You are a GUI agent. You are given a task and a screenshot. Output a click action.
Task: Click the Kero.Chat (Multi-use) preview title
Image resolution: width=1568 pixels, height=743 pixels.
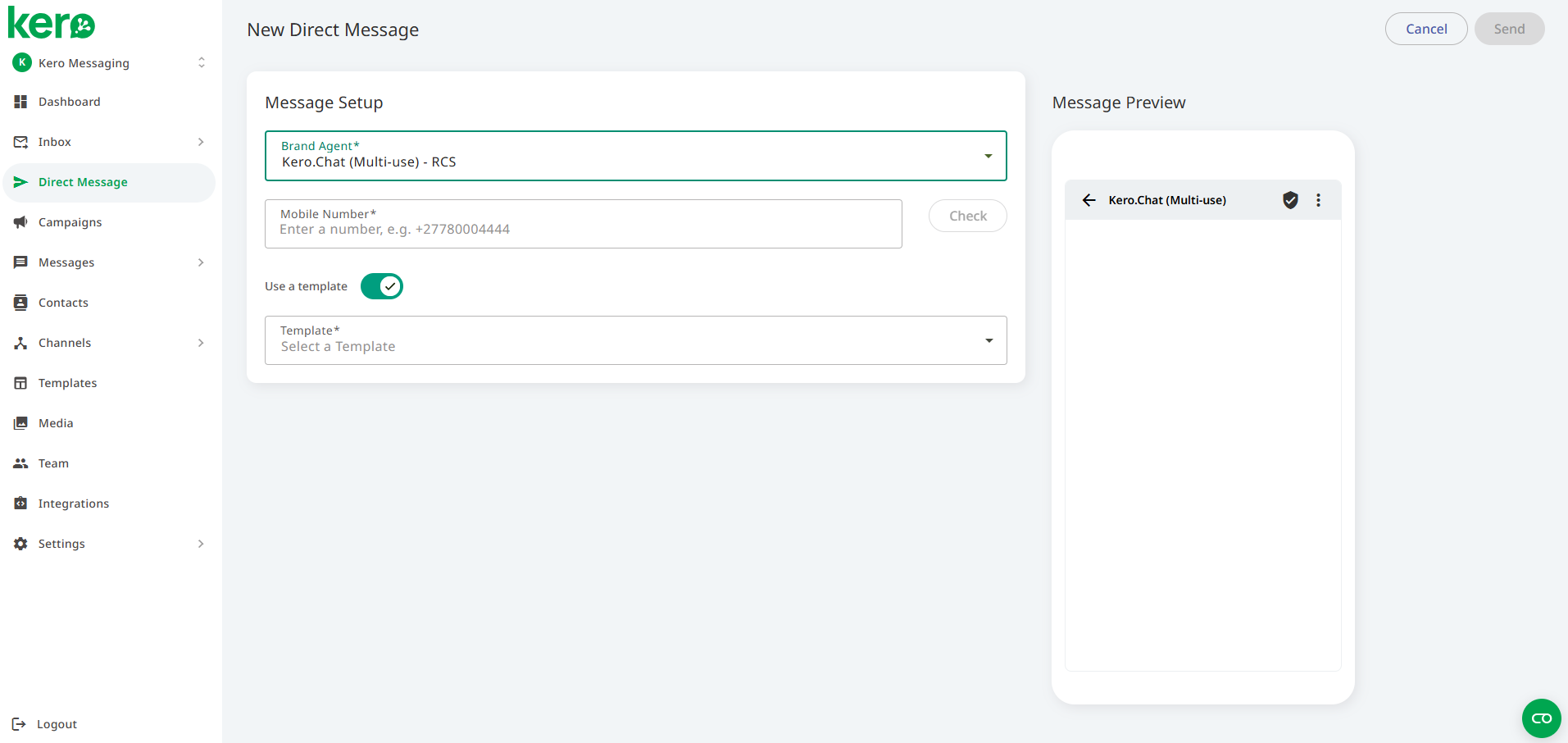(1167, 200)
